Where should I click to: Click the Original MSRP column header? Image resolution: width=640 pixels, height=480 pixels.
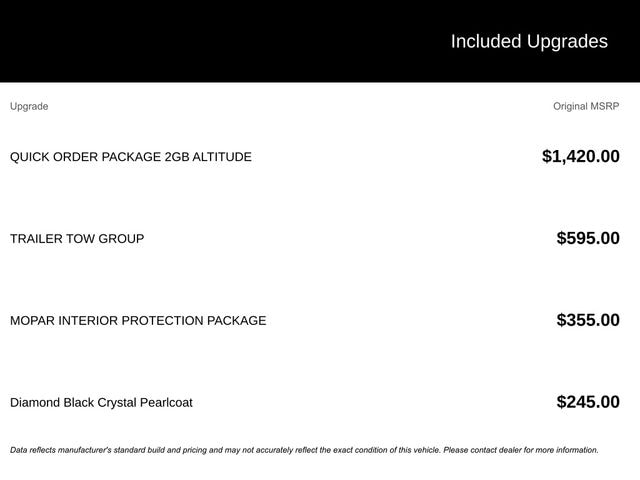coord(586,106)
